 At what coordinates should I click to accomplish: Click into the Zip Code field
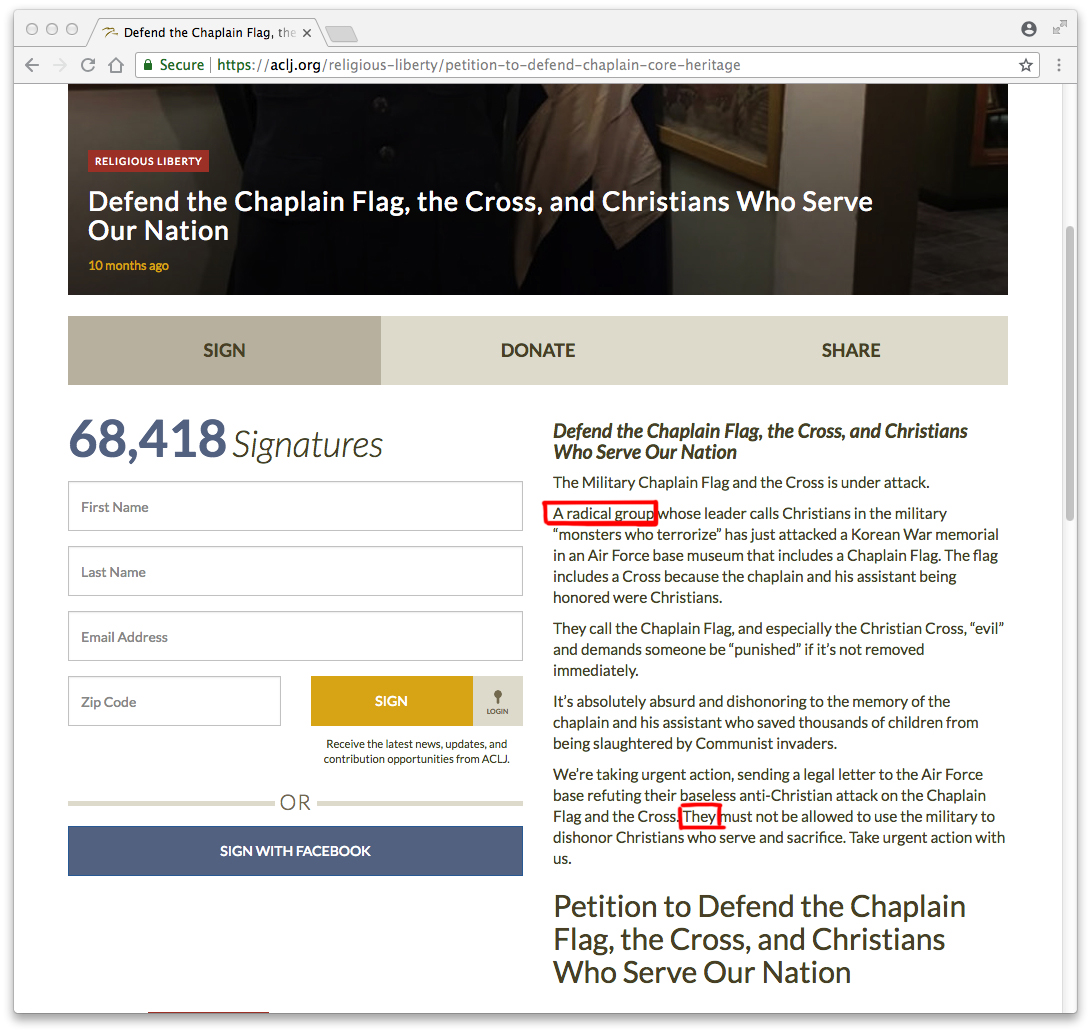pyautogui.click(x=175, y=701)
